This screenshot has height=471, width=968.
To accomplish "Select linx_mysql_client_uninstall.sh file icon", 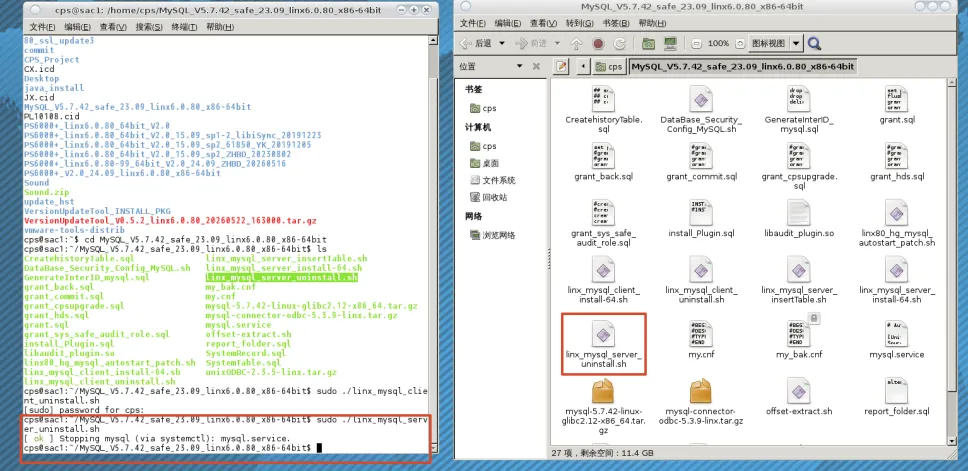I will coord(701,269).
